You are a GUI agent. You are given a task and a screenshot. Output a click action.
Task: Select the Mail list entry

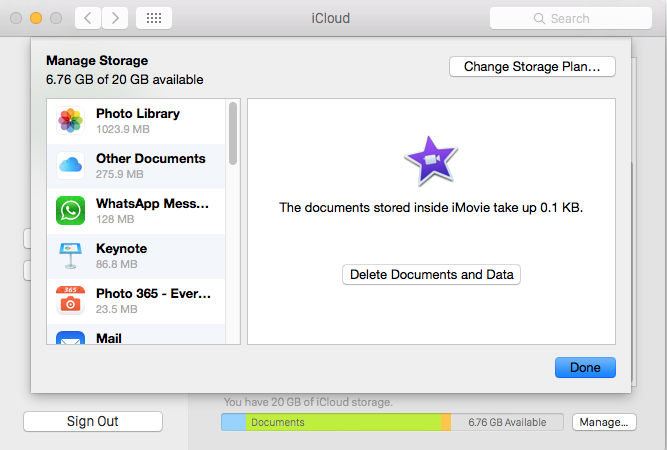click(x=136, y=334)
